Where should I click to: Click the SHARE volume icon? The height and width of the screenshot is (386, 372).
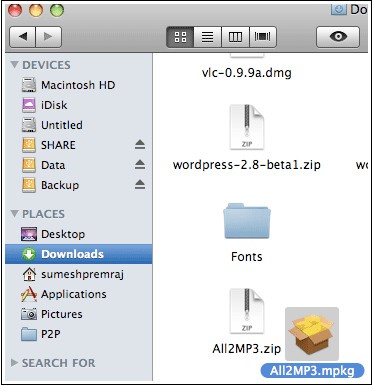(29, 145)
